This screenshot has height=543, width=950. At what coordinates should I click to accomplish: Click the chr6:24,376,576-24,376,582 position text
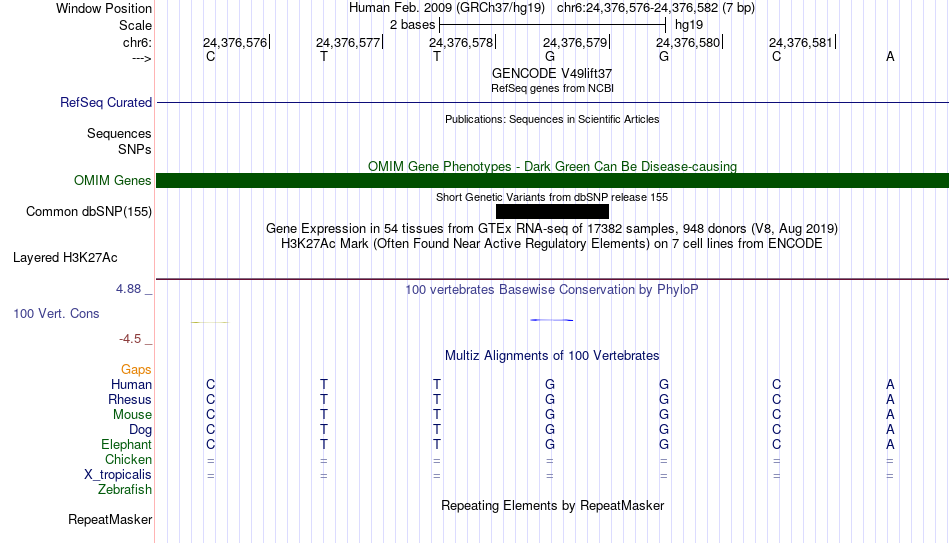[x=656, y=8]
